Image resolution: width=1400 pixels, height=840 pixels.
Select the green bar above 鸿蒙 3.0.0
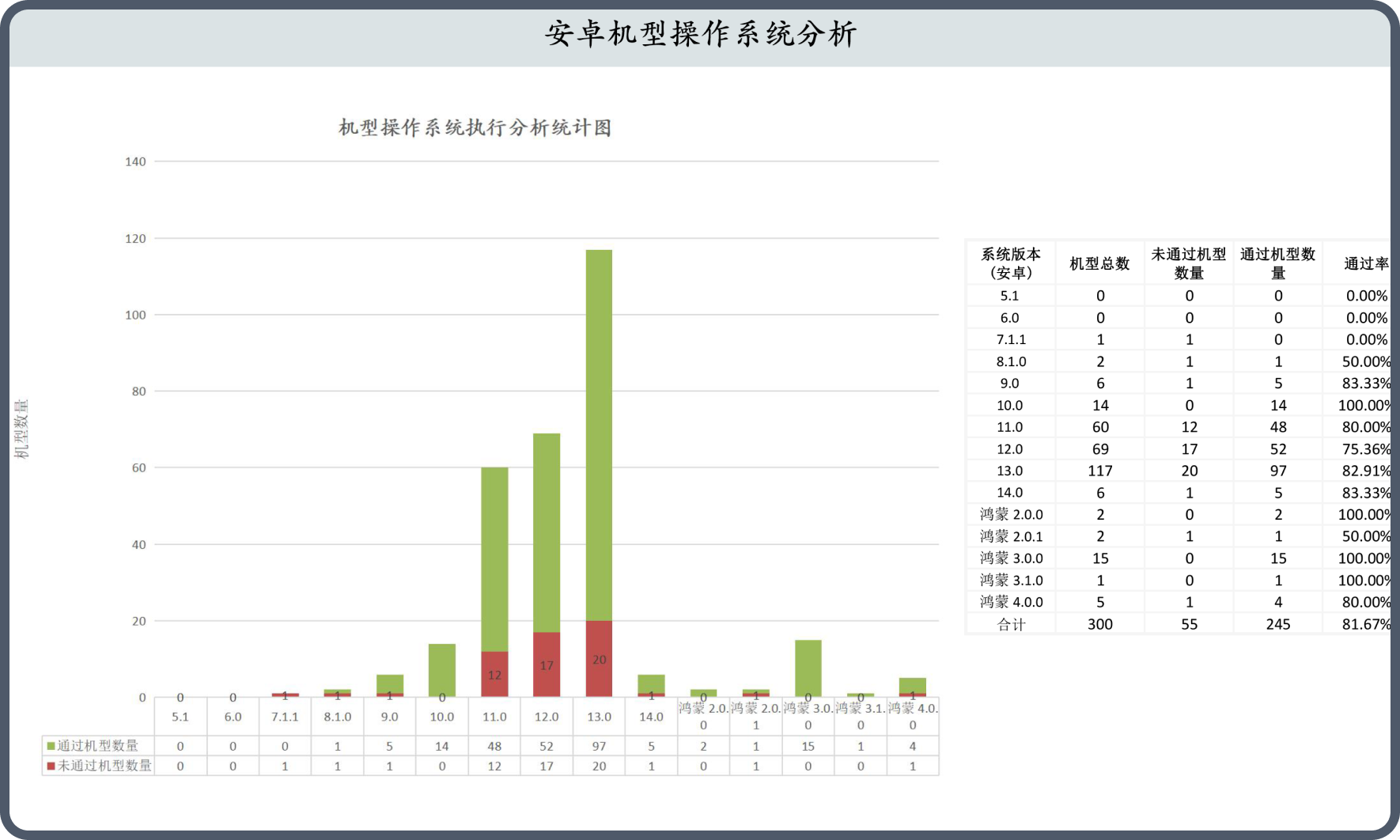click(808, 666)
